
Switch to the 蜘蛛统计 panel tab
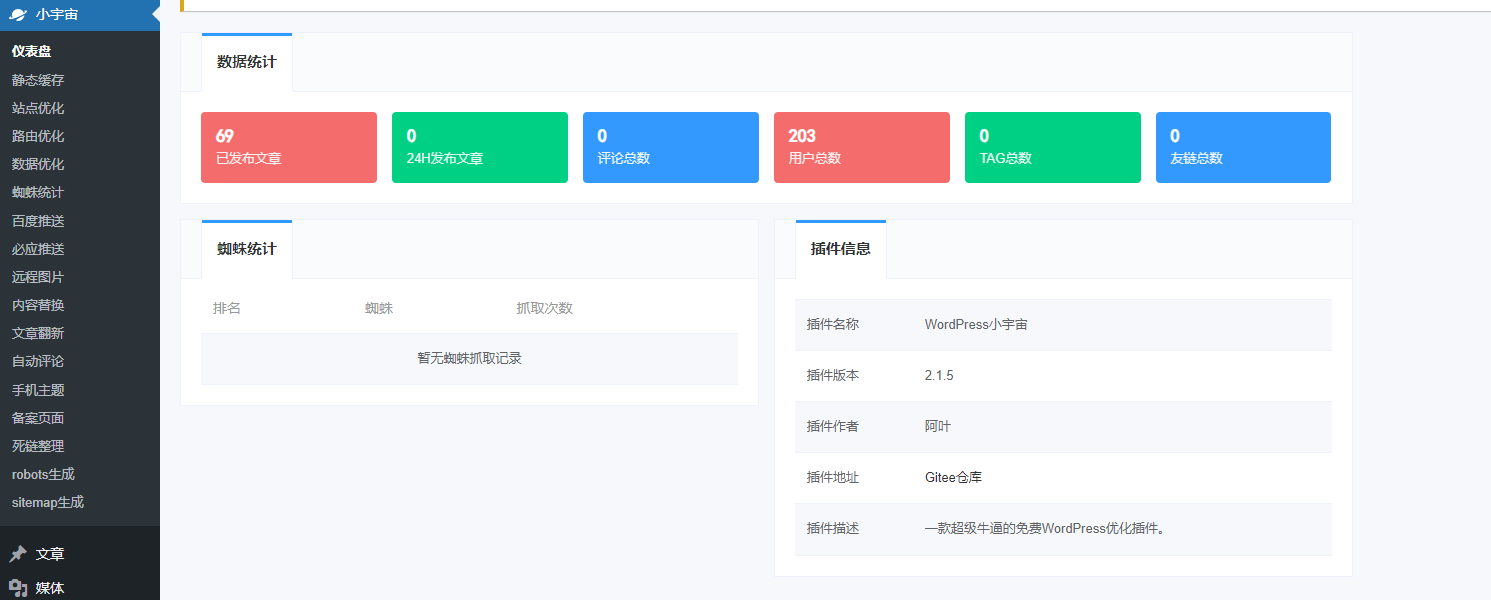[x=247, y=249]
